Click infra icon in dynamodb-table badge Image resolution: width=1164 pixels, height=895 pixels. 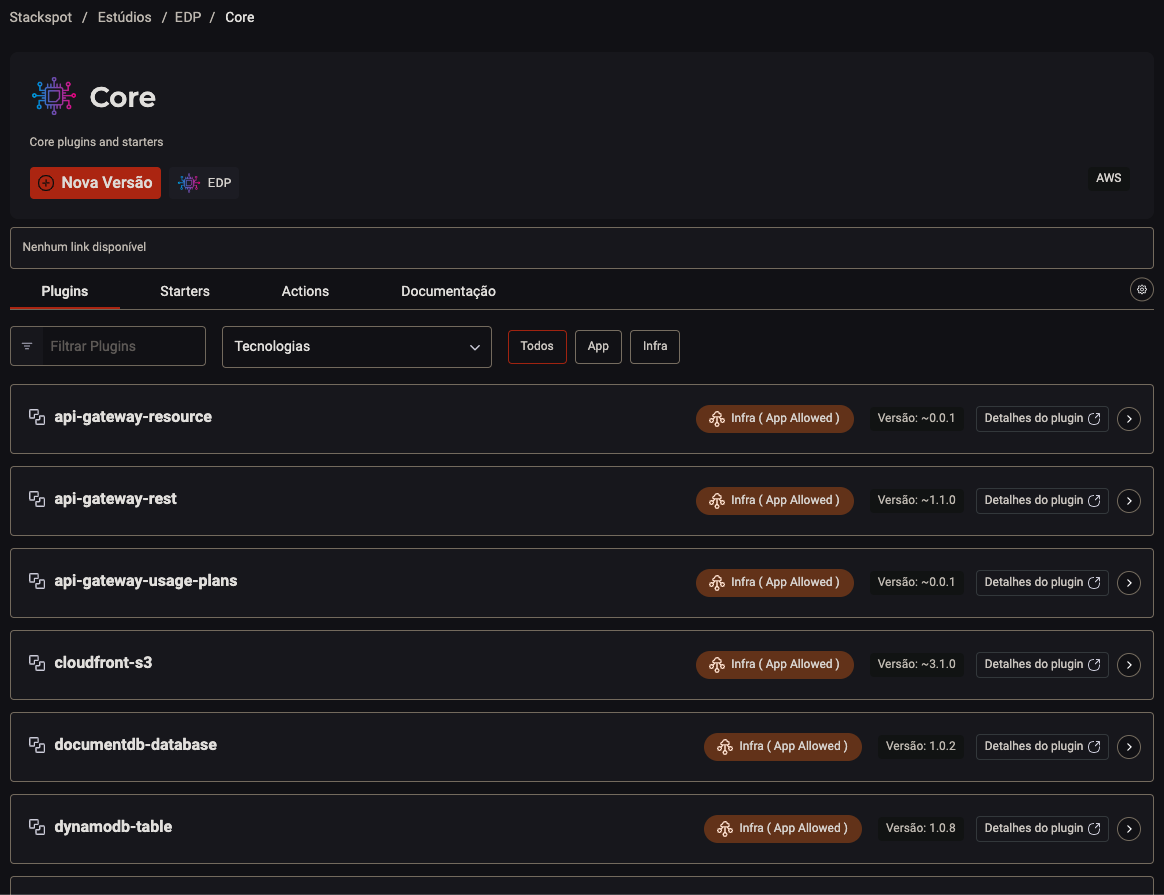click(725, 829)
